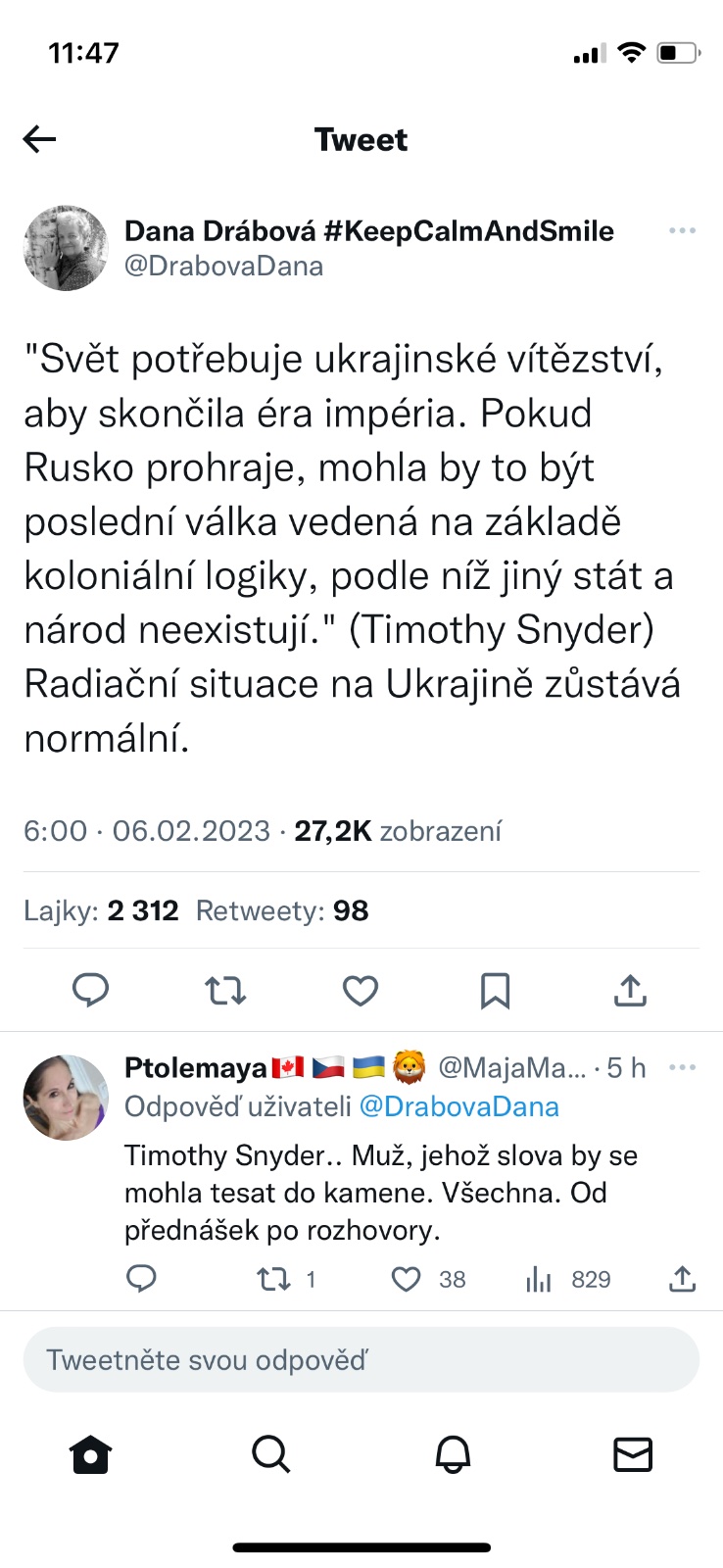This screenshot has height=1568, width=723.
Task: Retweet Ptolemaya's reply
Action: (271, 1278)
